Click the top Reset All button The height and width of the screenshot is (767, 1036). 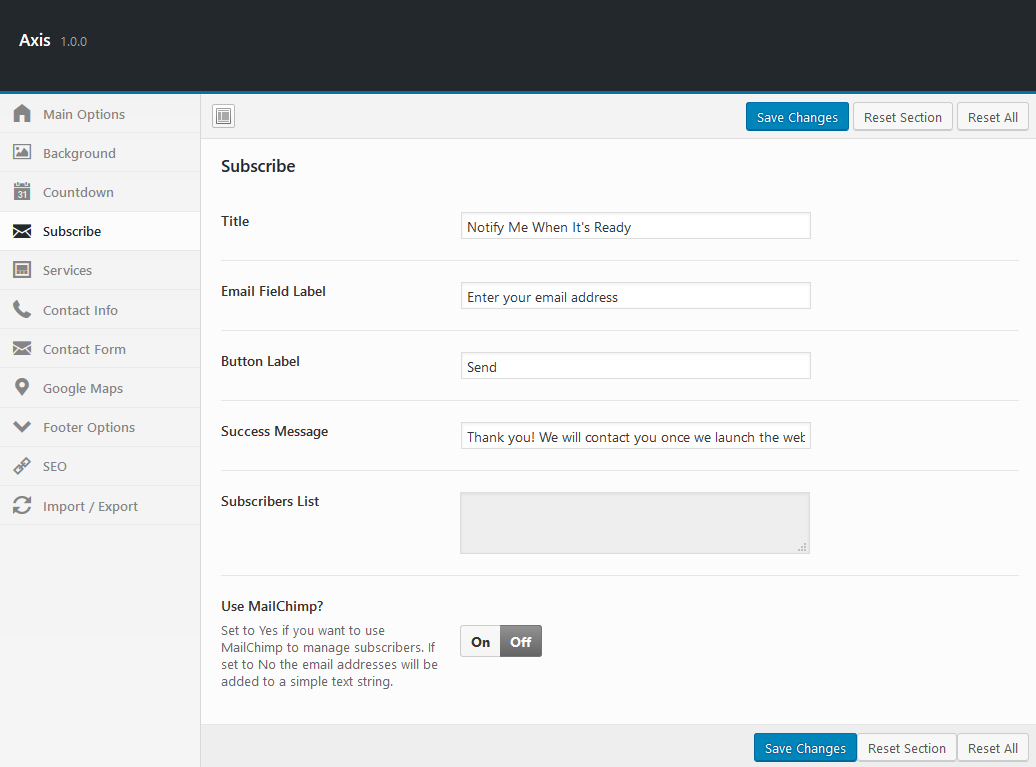point(992,117)
